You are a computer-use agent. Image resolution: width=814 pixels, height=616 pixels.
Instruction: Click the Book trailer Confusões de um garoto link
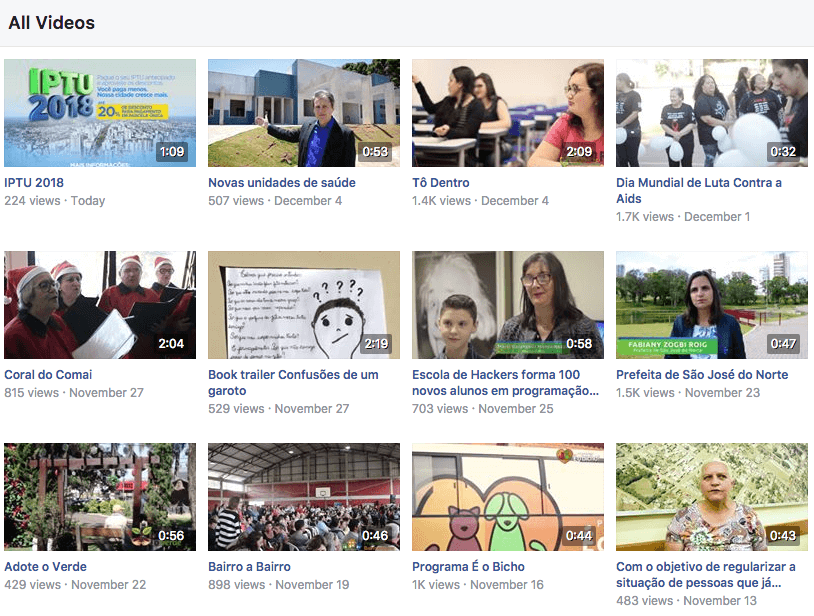[x=293, y=382]
